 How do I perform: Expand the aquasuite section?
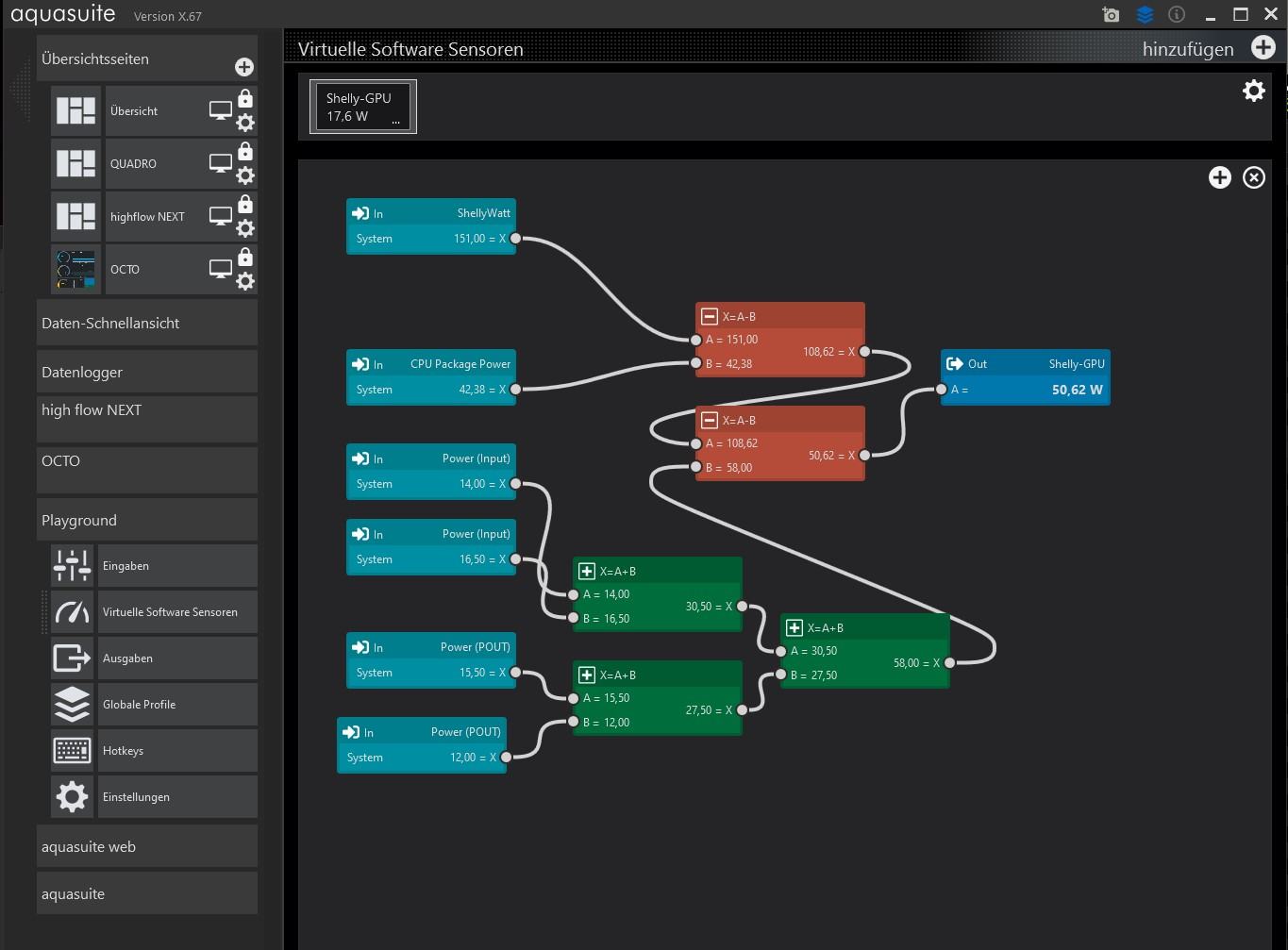pyautogui.click(x=147, y=893)
